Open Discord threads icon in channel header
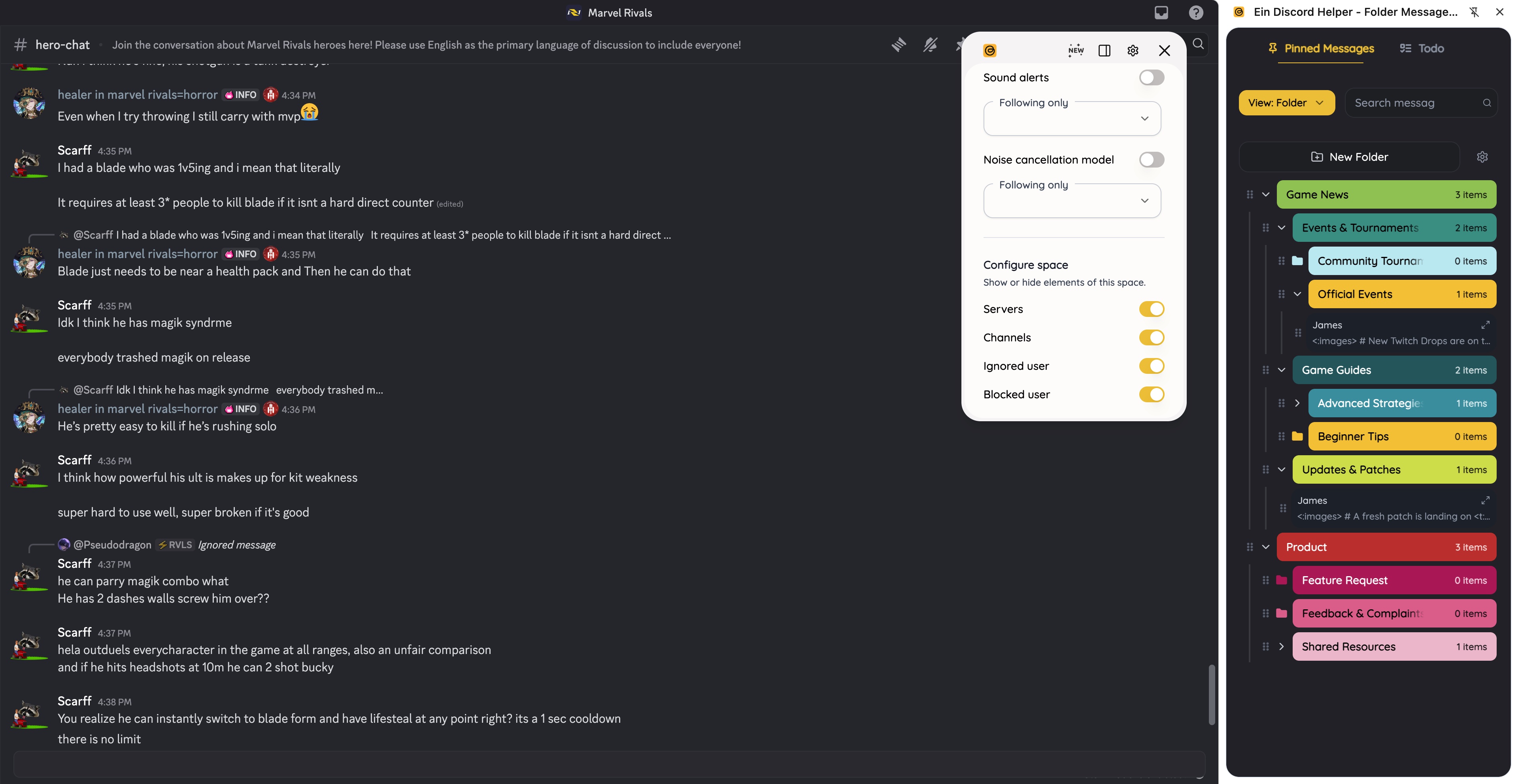 (899, 45)
